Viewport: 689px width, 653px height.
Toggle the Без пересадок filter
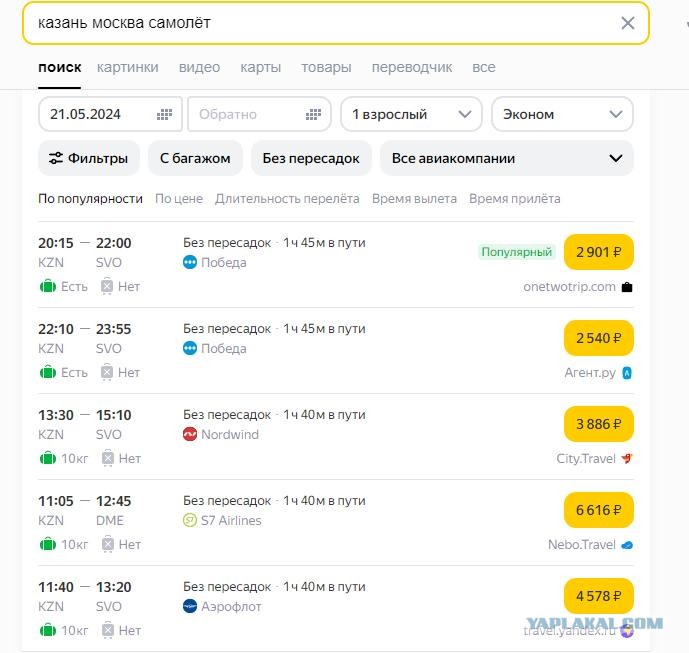[x=311, y=158]
